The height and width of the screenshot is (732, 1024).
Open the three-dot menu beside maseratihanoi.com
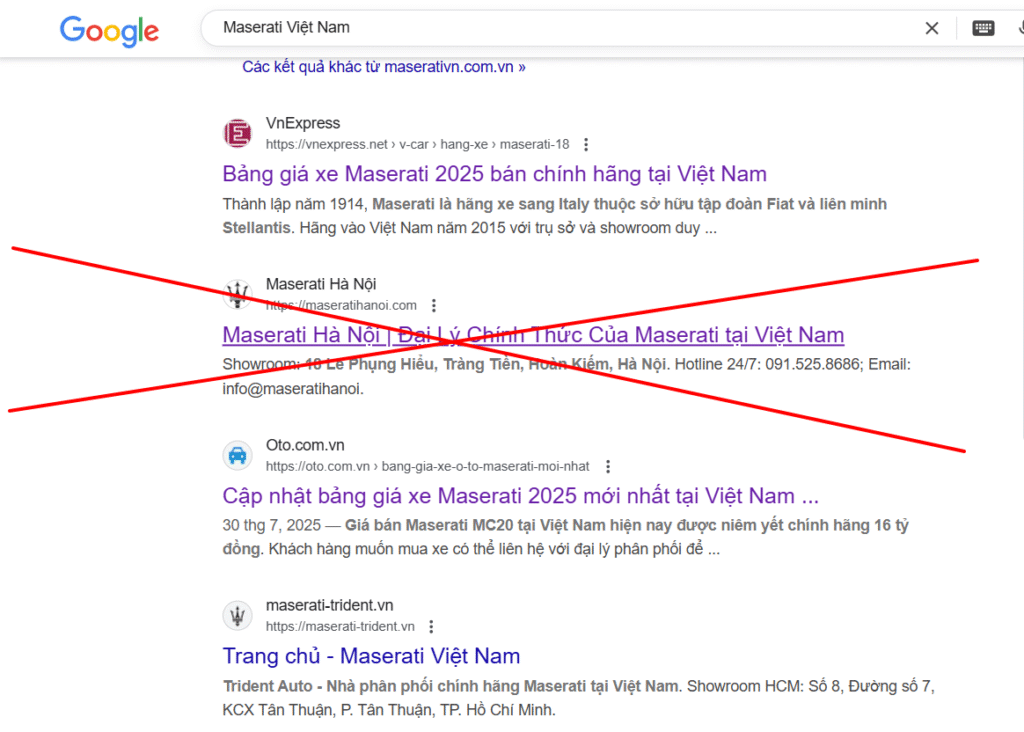(x=433, y=305)
